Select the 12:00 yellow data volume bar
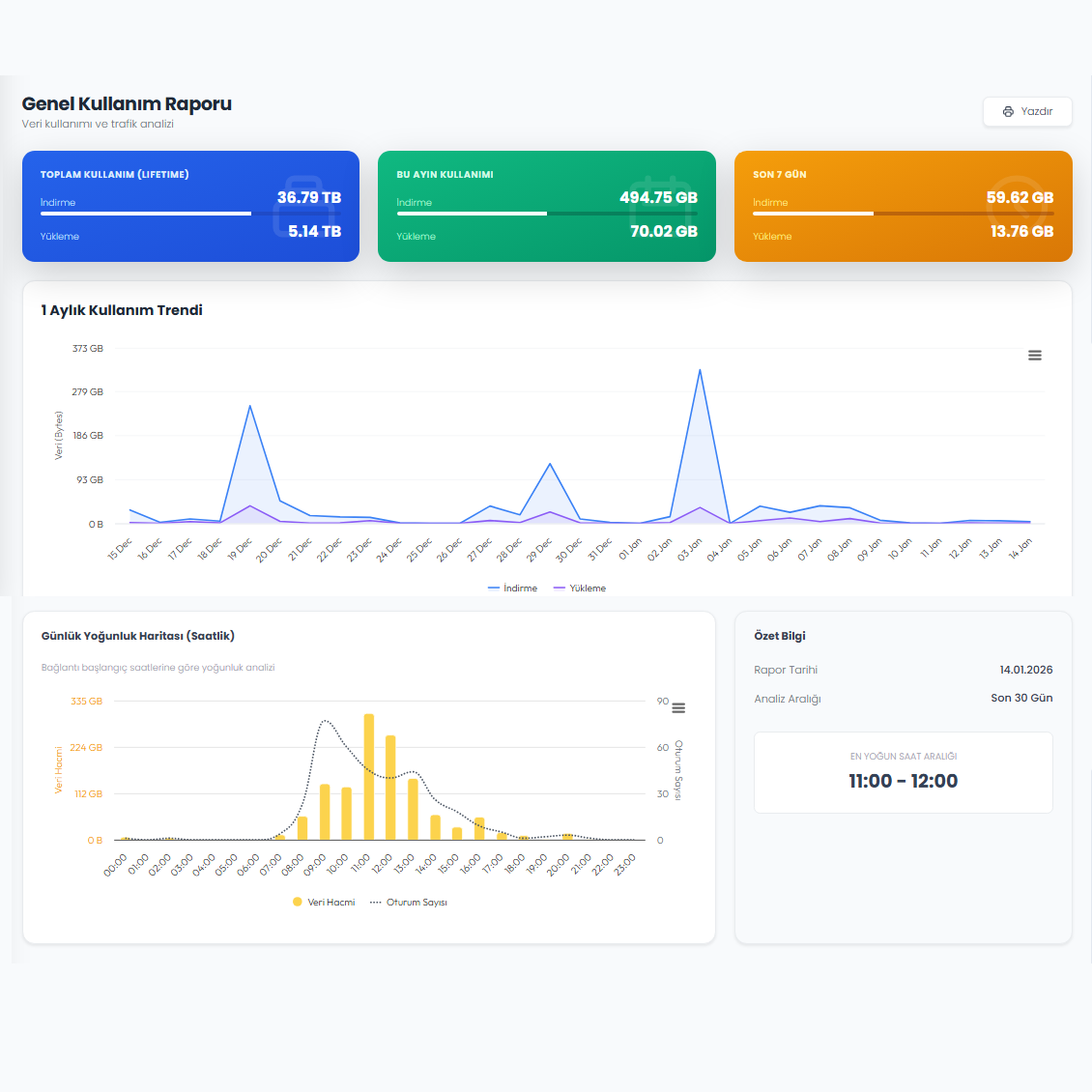Viewport: 1092px width, 1092px height. coord(390,788)
